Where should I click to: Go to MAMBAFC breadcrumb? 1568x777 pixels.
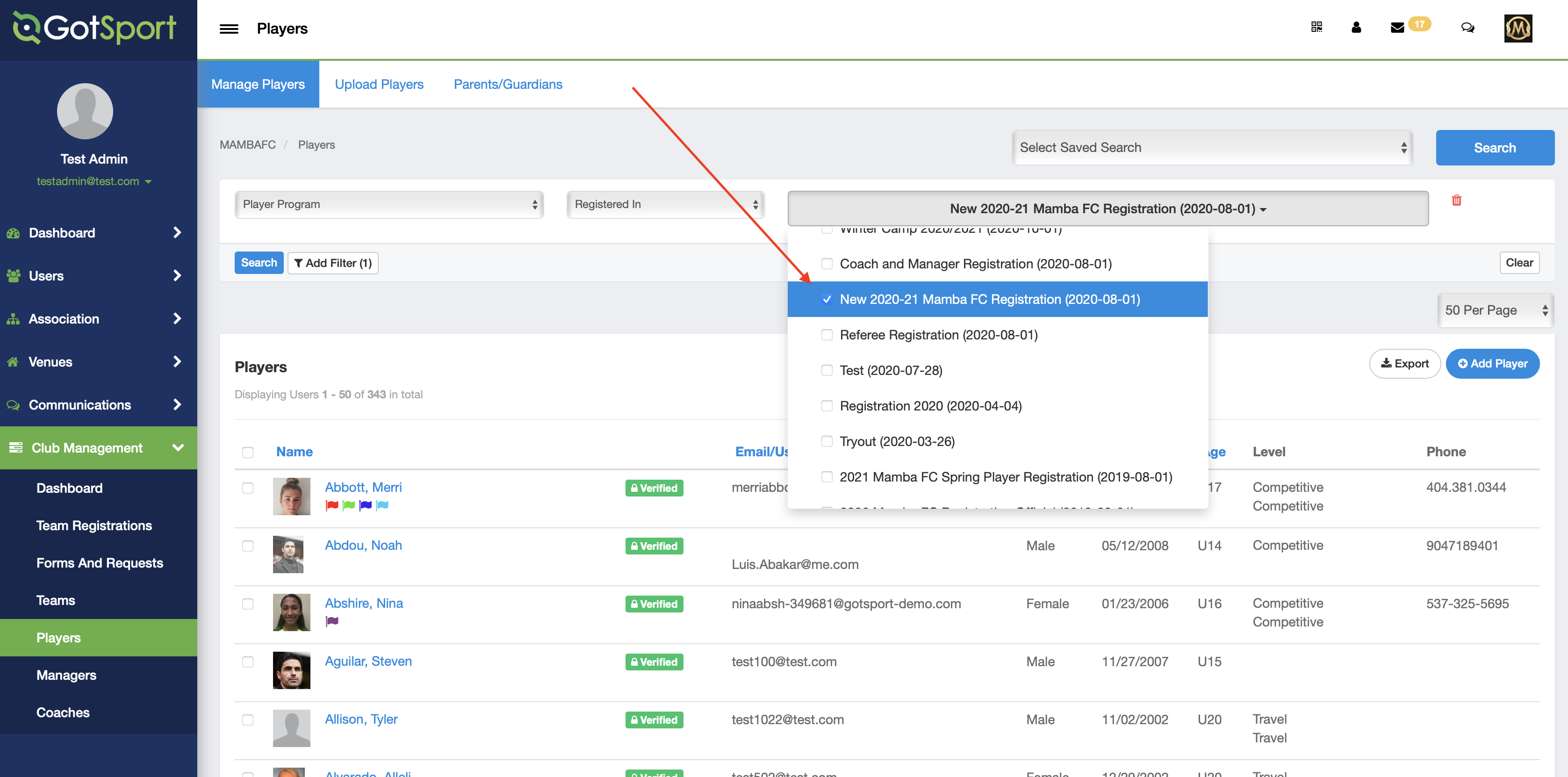[247, 145]
